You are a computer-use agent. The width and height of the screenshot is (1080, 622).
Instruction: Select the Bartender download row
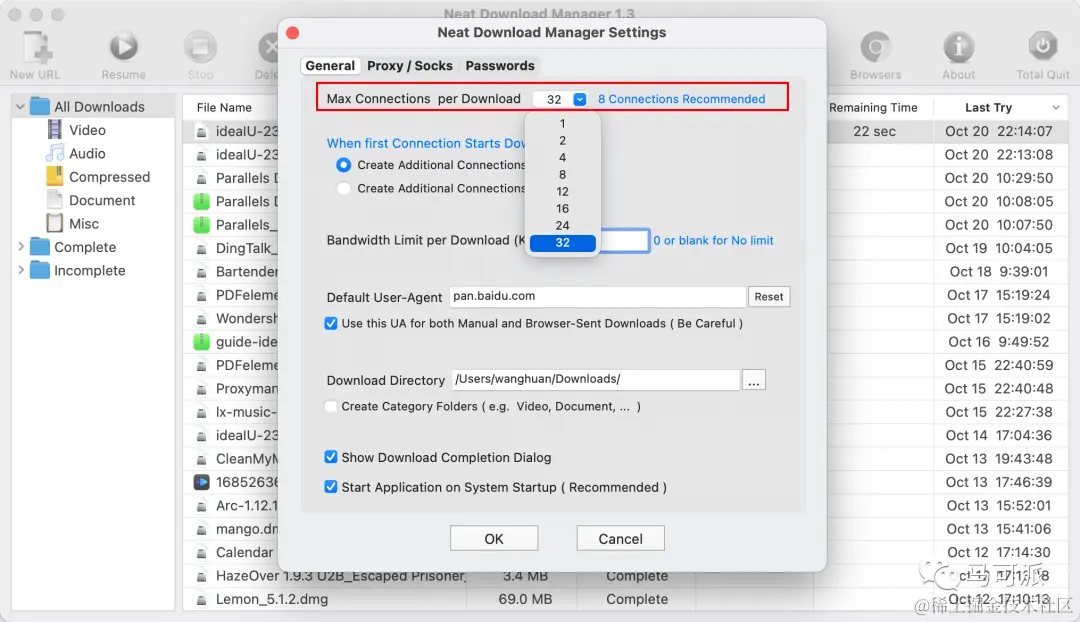coord(232,271)
